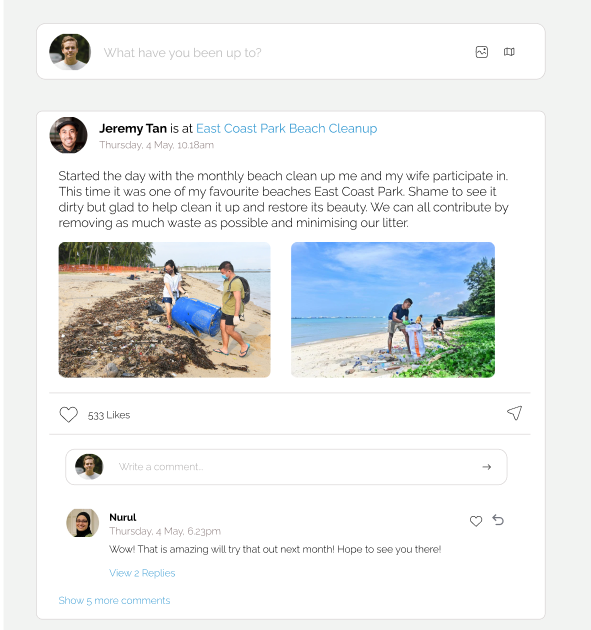Submit comment with the arrow icon
Image resolution: width=591 pixels, height=630 pixels.
click(x=487, y=467)
